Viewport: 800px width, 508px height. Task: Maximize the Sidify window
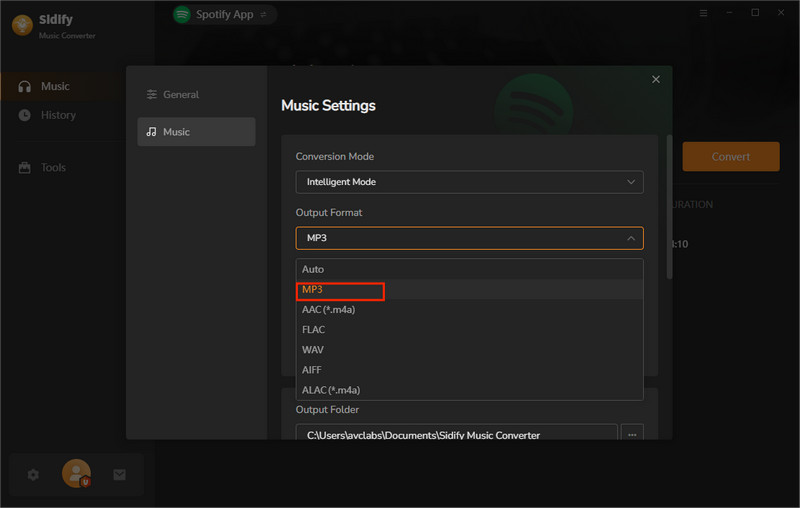tap(755, 13)
